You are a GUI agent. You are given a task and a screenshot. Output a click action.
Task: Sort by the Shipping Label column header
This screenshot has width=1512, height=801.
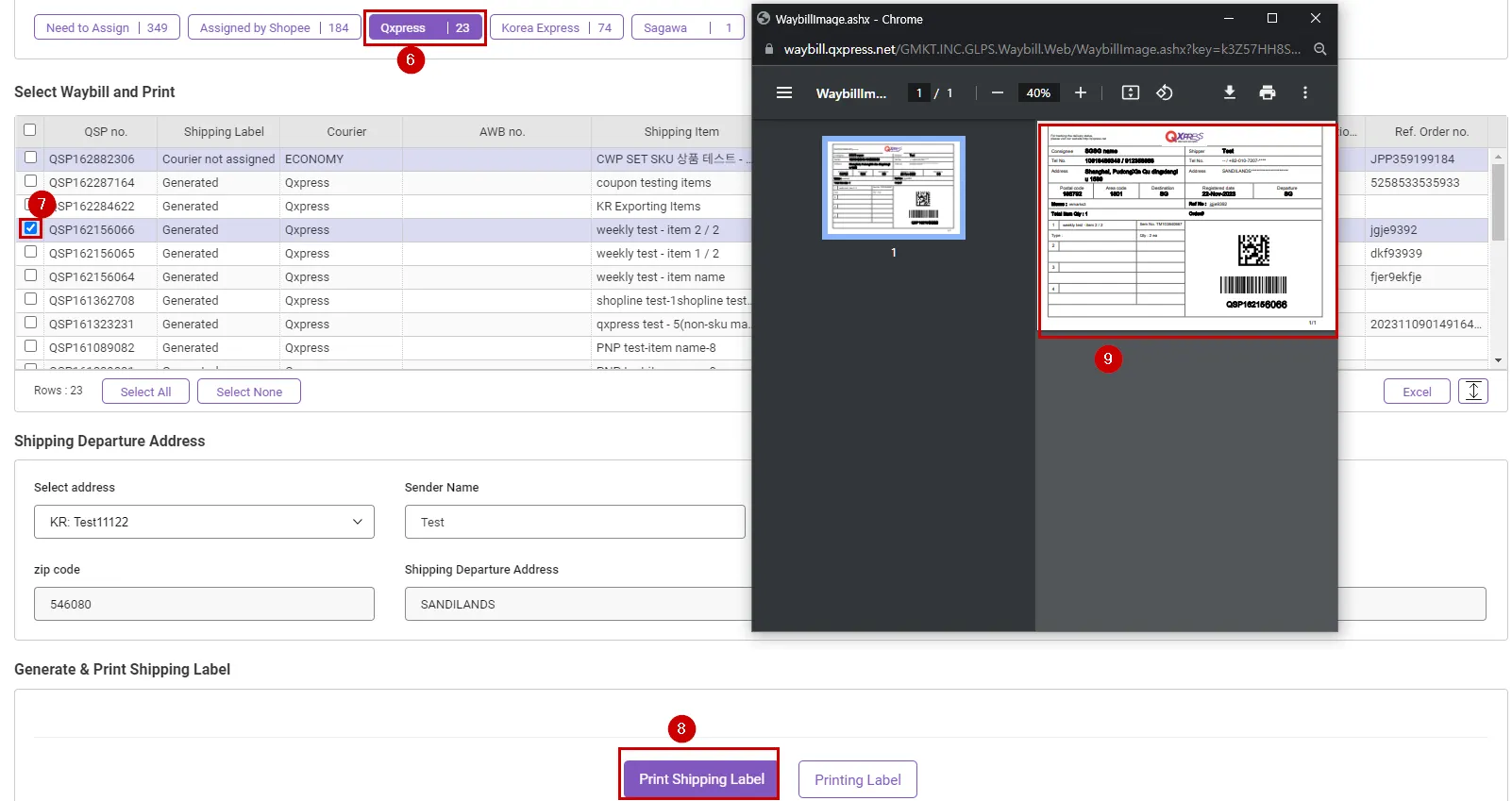tap(219, 132)
